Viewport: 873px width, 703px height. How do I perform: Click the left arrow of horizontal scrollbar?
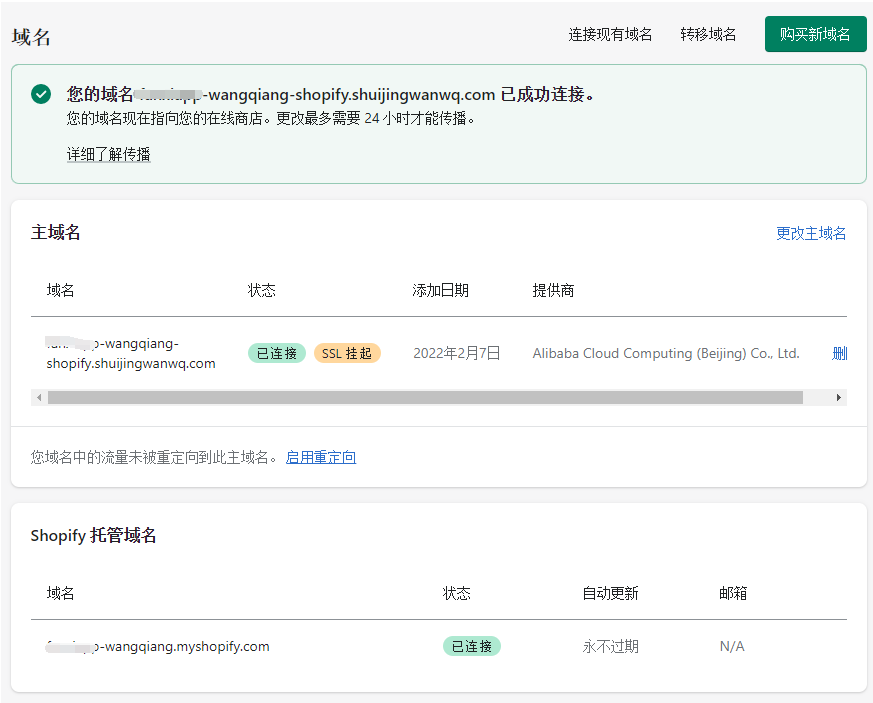[x=39, y=397]
